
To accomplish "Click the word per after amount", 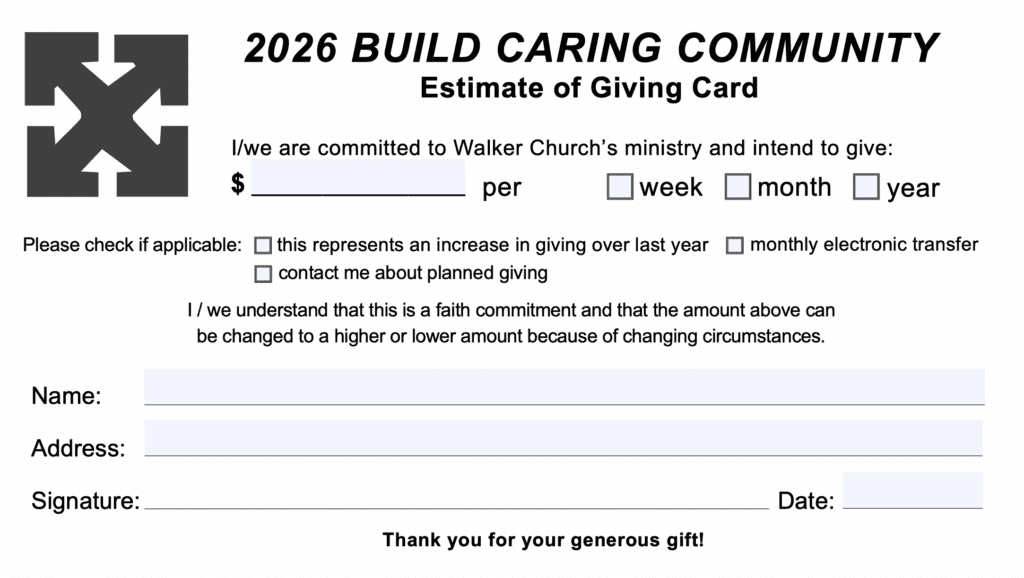I will (502, 188).
